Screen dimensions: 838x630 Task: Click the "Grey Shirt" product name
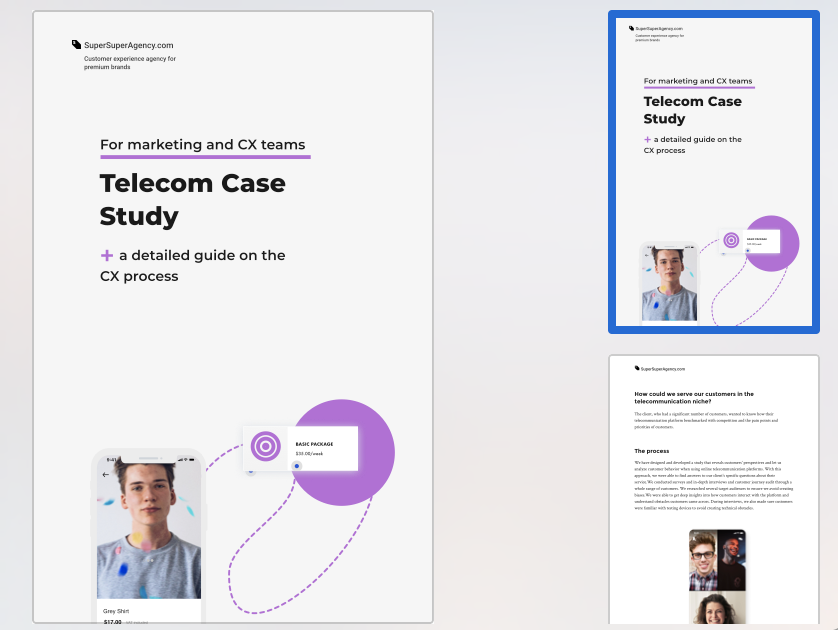point(116,610)
